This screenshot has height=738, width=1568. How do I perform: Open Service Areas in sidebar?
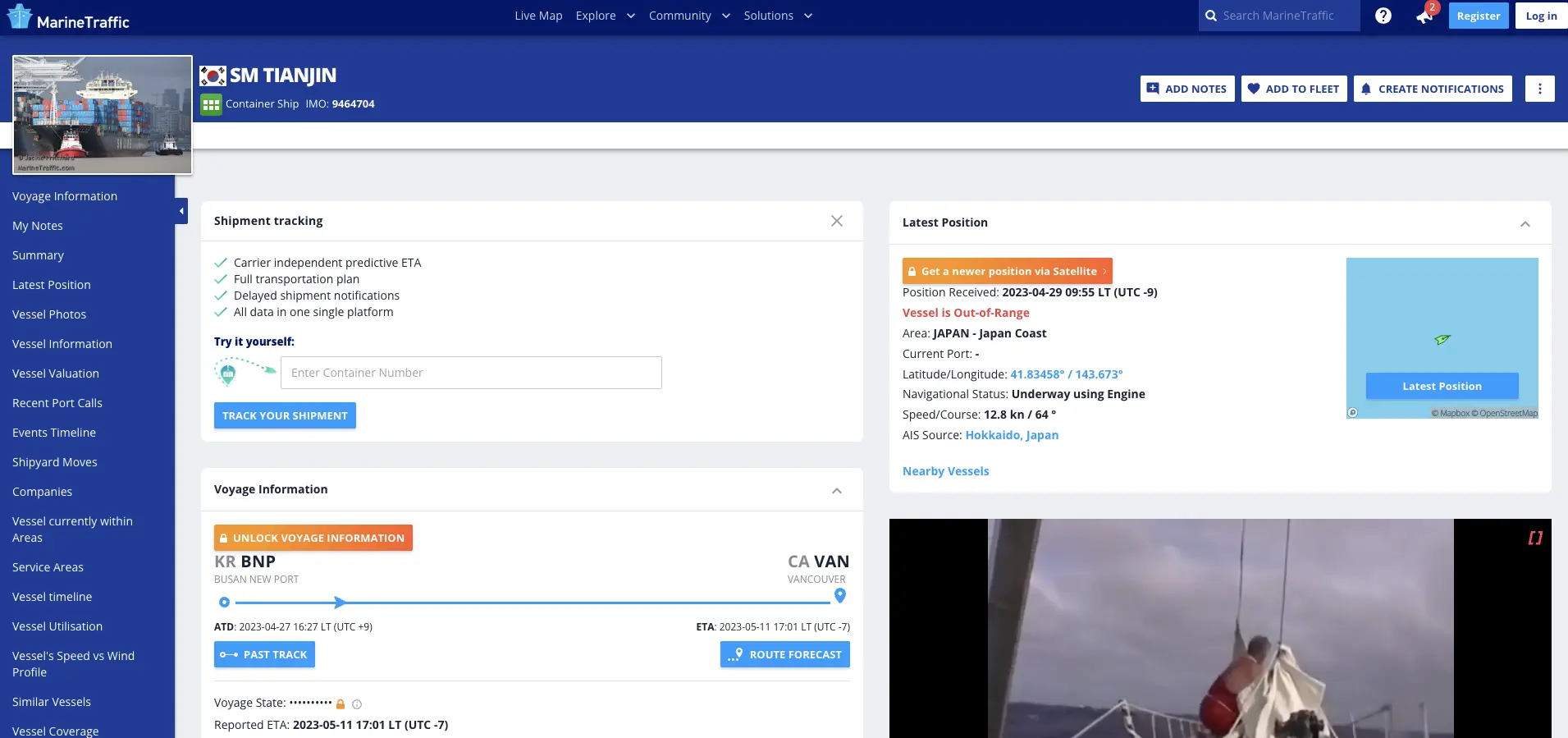[48, 567]
